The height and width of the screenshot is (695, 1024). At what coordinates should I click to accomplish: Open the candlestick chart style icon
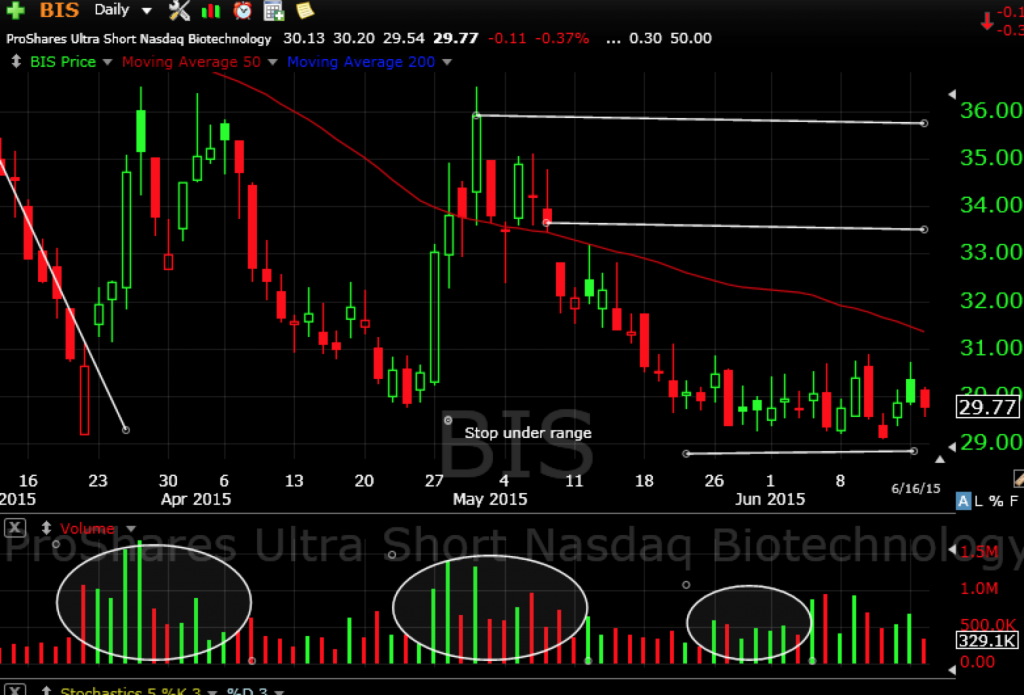coord(211,10)
